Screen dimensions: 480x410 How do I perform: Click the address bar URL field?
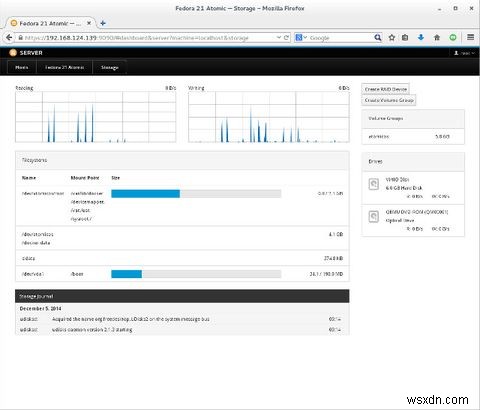[147, 38]
